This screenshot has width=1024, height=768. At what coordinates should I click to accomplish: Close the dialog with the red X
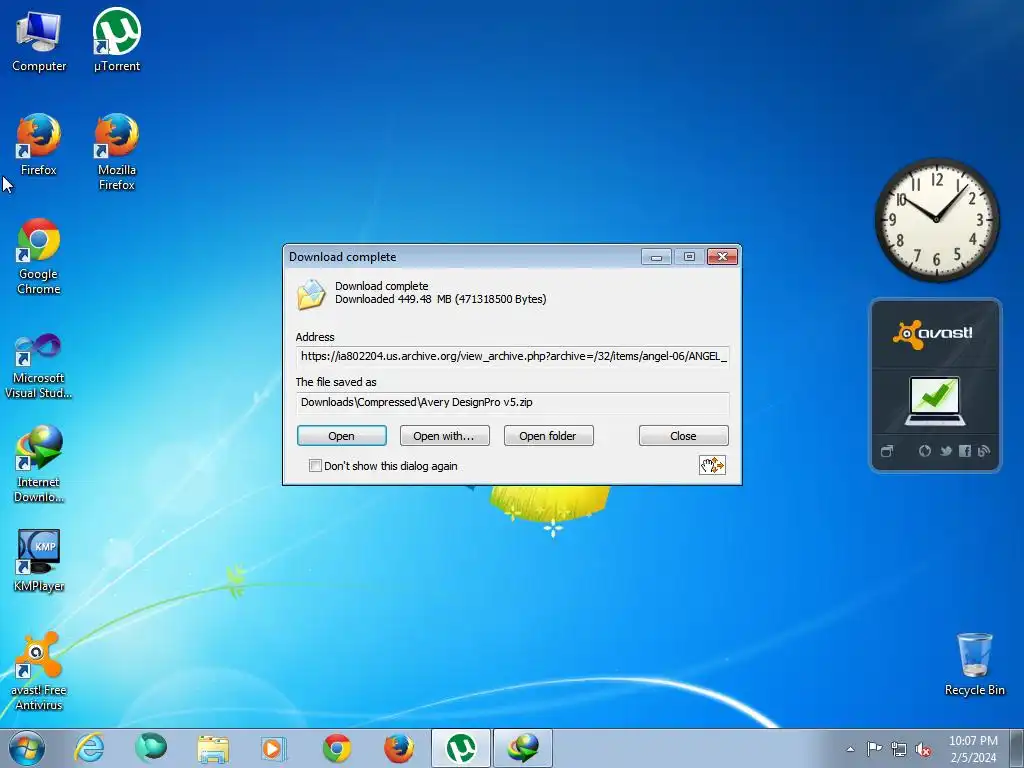pyautogui.click(x=722, y=257)
